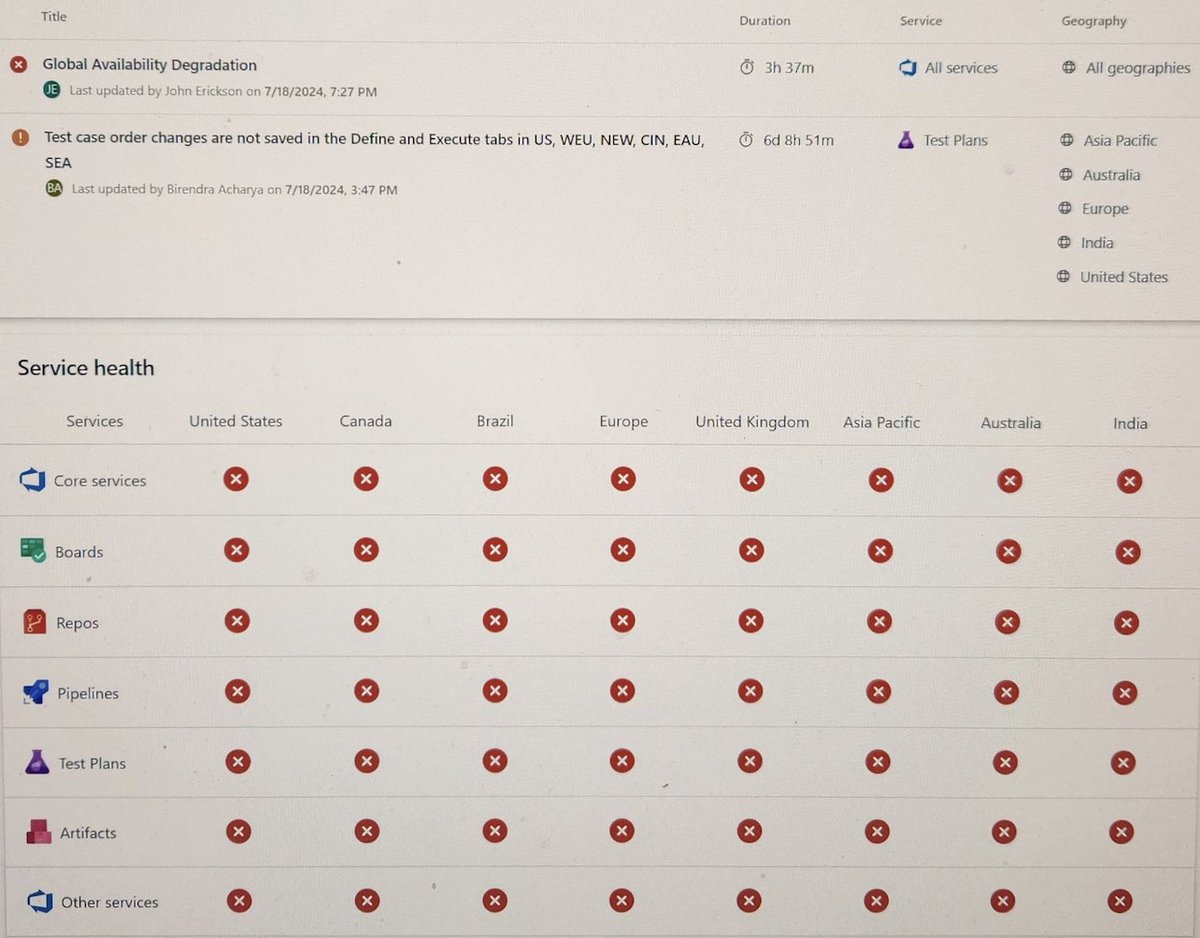Click the globe icon beside Australia geography

coord(1066,175)
